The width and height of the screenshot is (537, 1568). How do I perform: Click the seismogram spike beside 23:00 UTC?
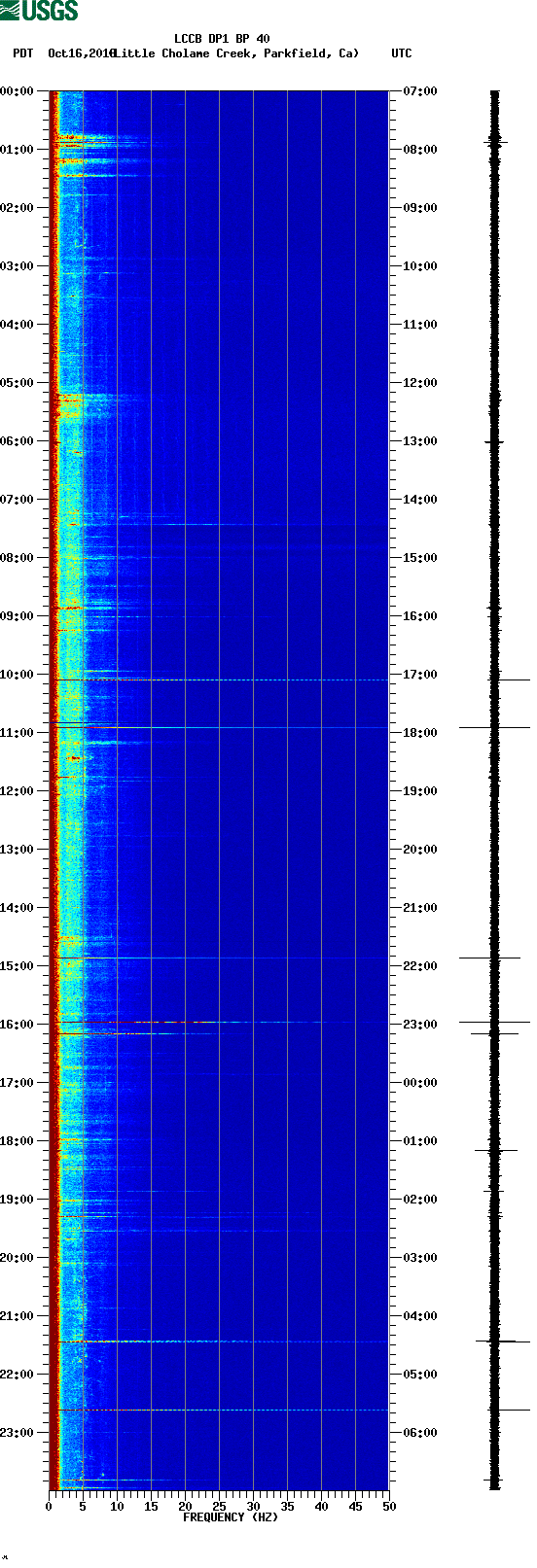(x=494, y=1022)
